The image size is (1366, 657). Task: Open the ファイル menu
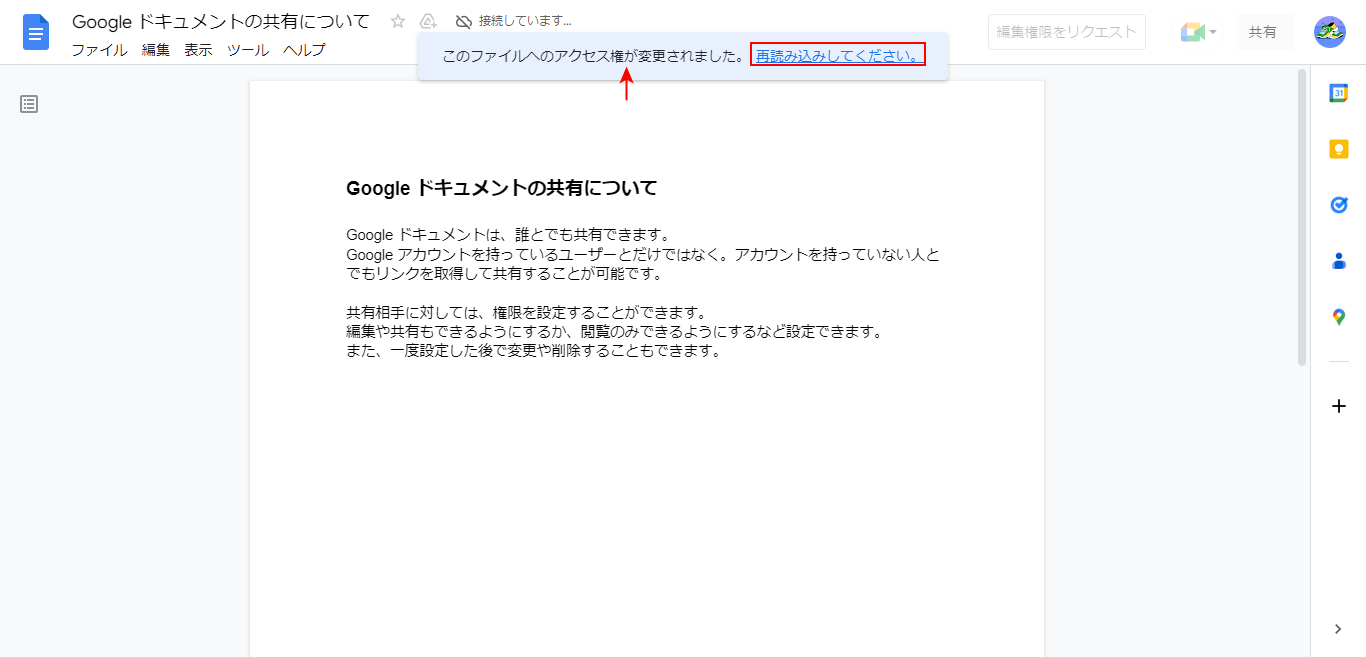(x=99, y=50)
